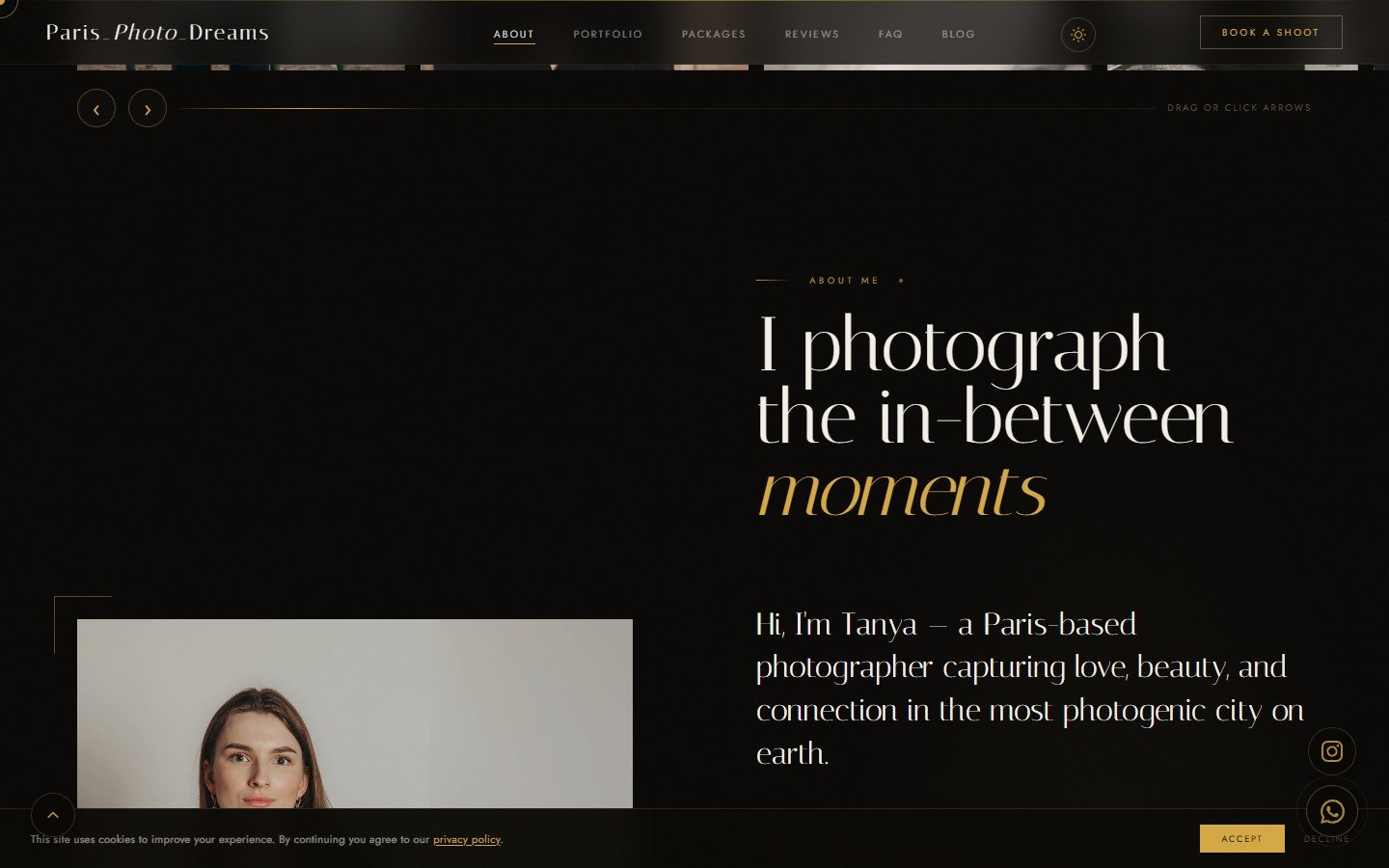Go to the Packages page
This screenshot has width=1389, height=868.
714,34
